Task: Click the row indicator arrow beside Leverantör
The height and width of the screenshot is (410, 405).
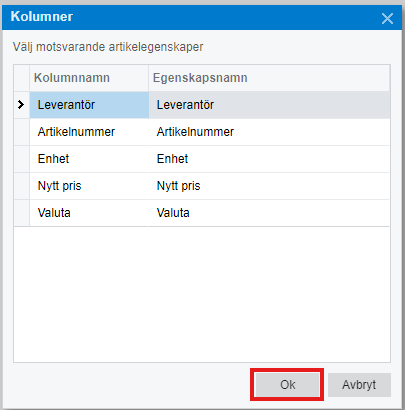Action: (x=21, y=105)
